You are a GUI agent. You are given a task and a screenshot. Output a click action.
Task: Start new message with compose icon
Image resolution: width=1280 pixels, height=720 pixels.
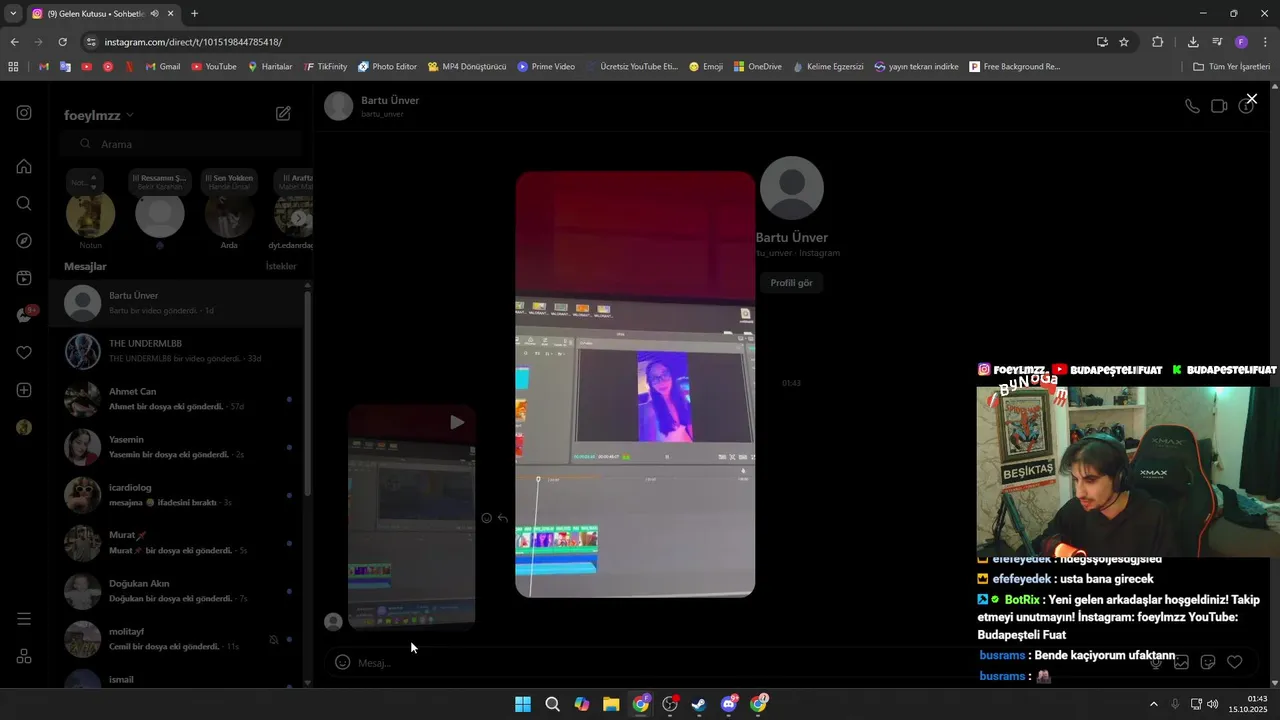coord(283,114)
